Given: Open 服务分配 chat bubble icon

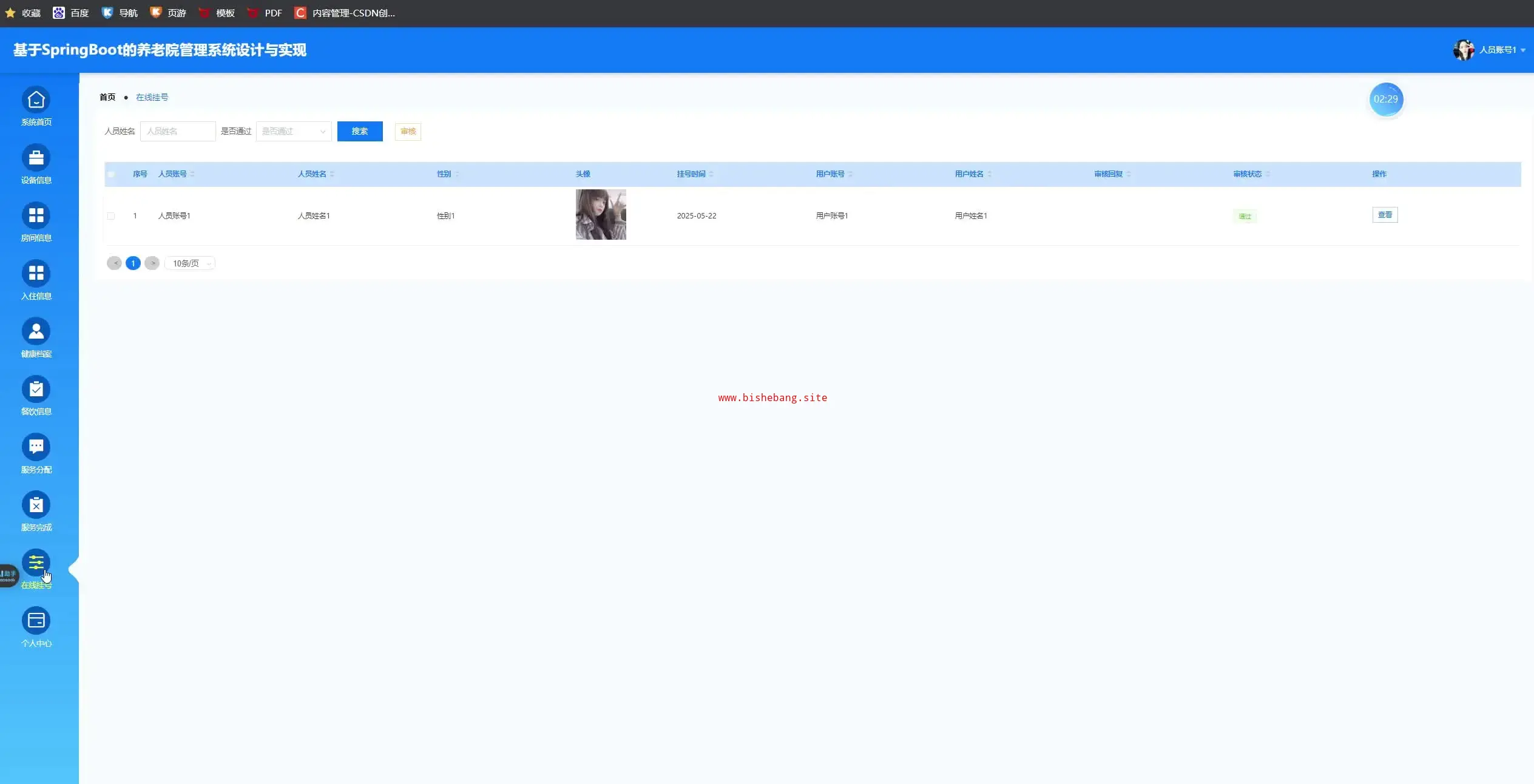Looking at the screenshot, I should pos(36,447).
